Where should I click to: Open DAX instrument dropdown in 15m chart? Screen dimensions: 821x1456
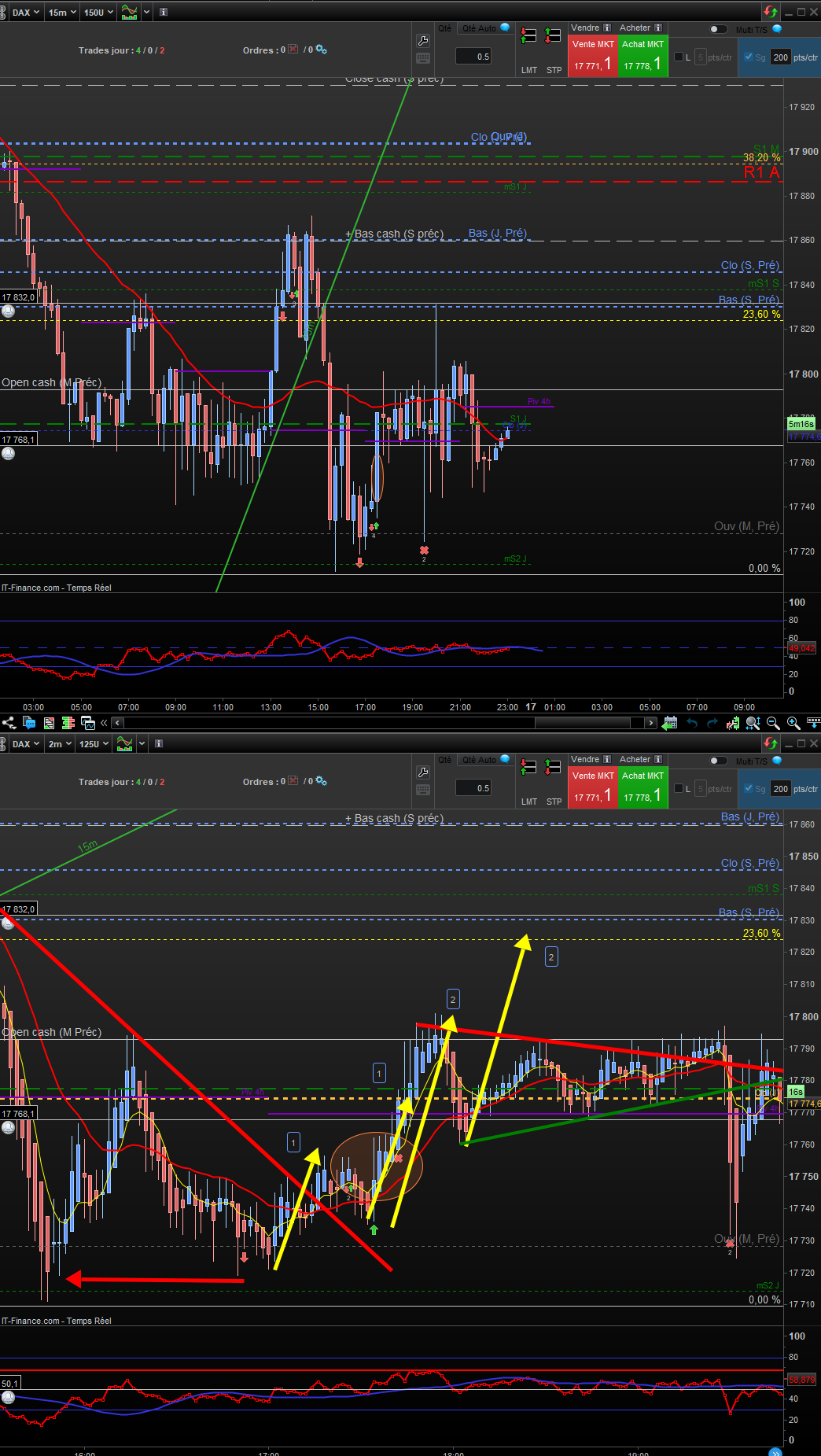(x=26, y=12)
